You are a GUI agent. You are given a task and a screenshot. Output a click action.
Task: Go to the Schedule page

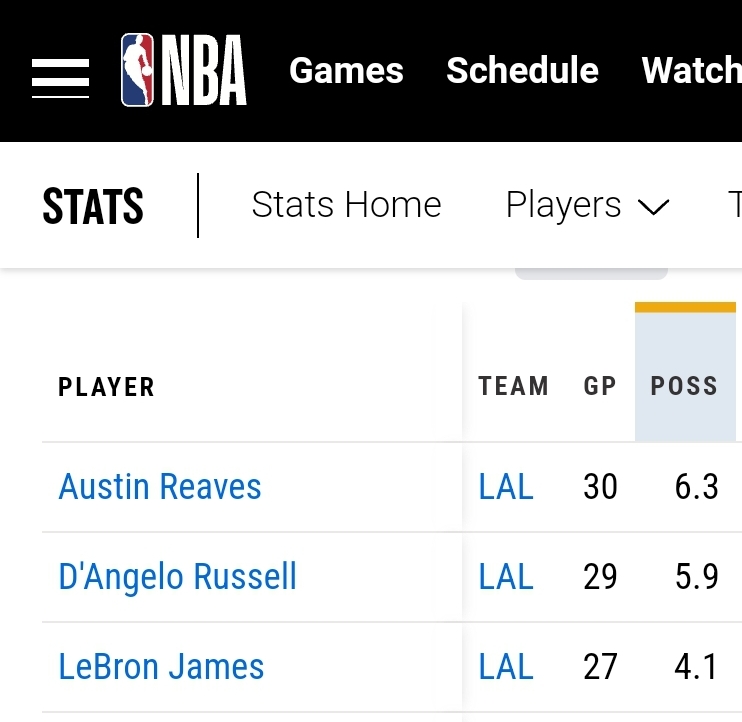(522, 71)
